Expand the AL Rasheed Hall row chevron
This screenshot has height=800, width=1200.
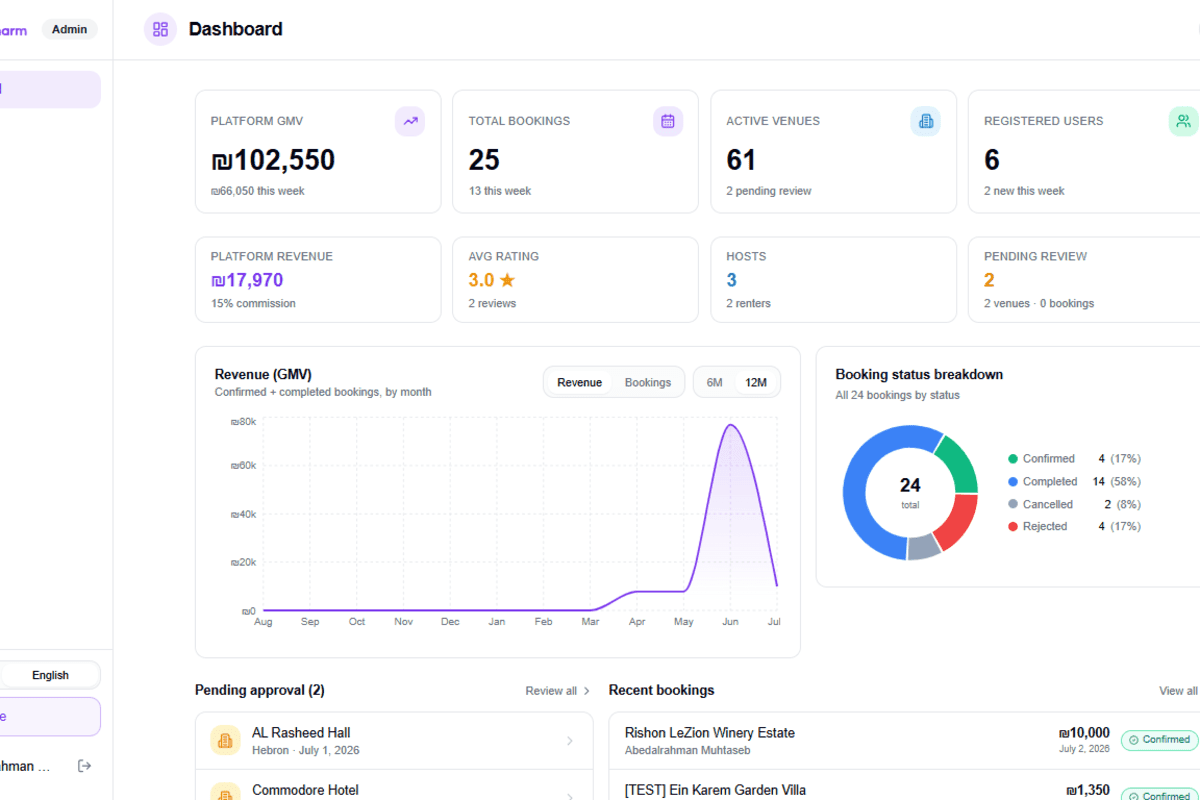[570, 741]
